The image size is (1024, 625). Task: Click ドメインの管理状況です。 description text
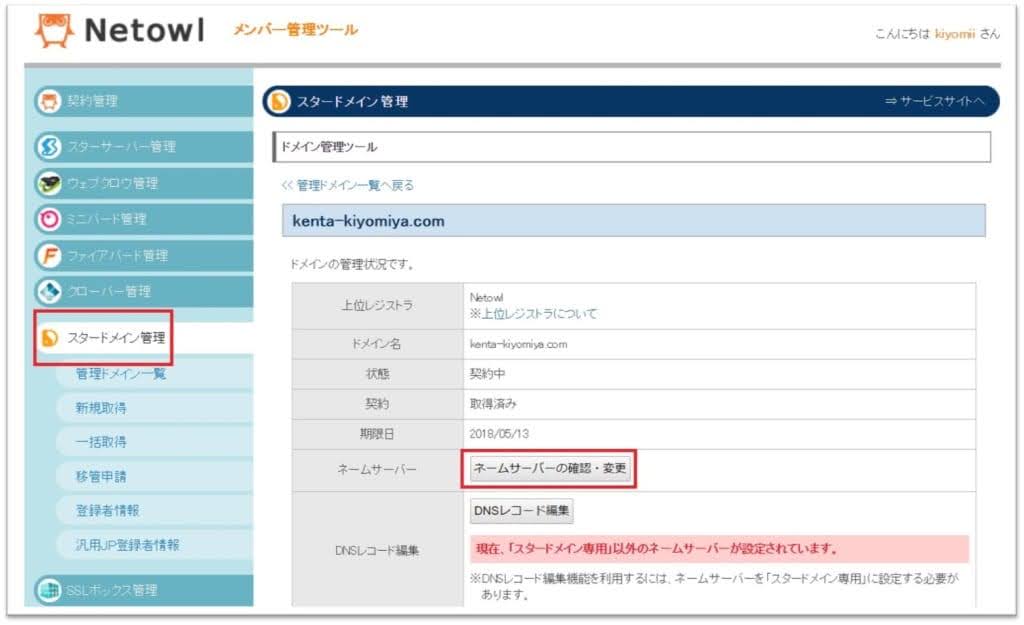click(x=351, y=264)
